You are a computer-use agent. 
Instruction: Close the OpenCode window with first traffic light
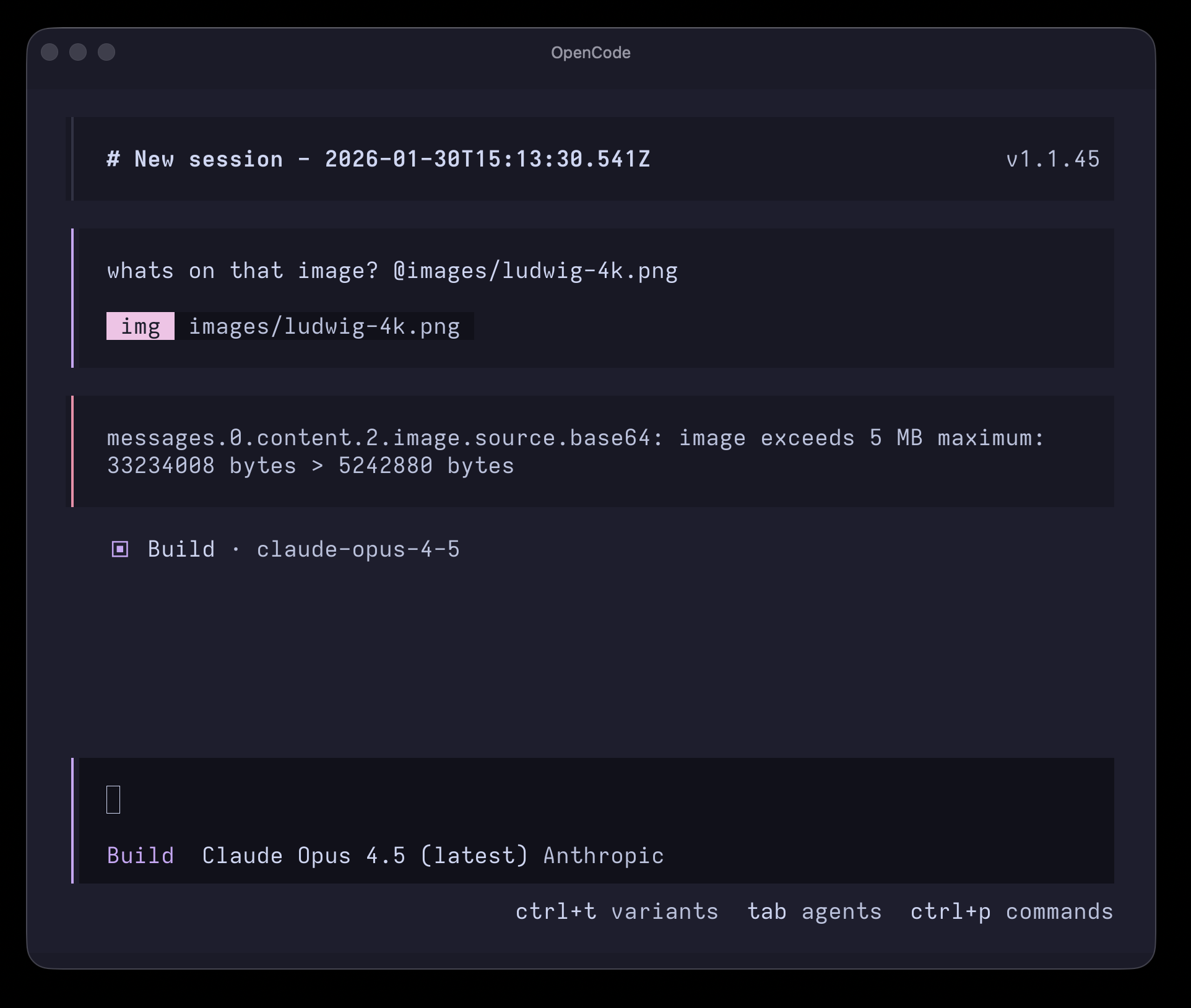50,52
